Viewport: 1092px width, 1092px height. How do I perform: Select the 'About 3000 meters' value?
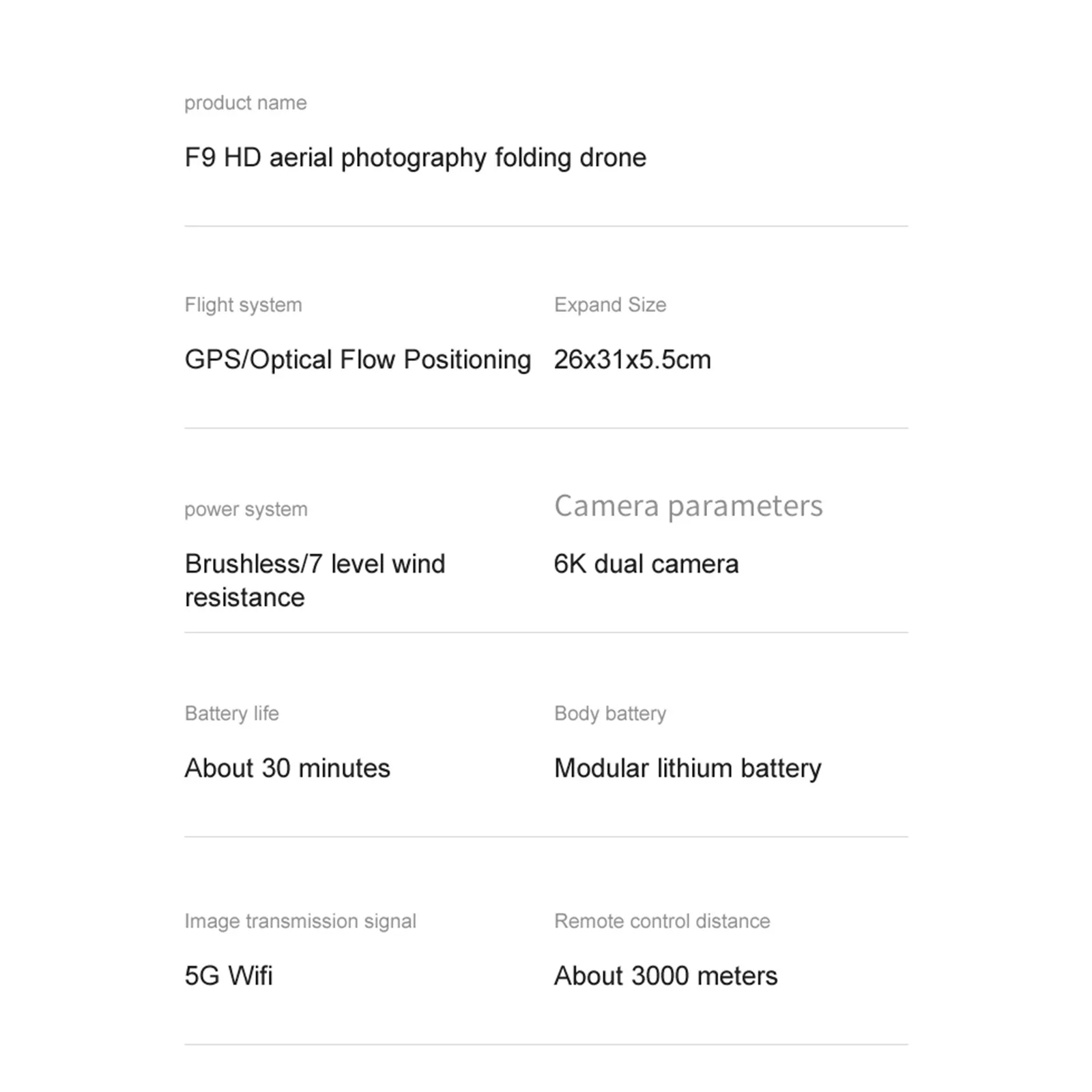665,976
